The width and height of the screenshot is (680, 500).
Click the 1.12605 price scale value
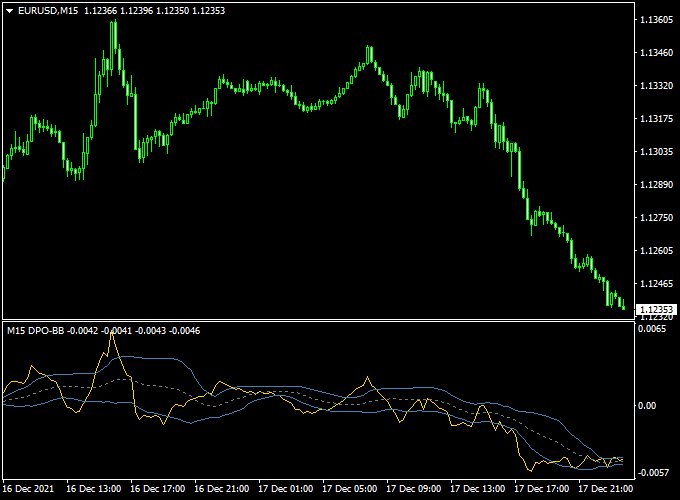coord(657,251)
